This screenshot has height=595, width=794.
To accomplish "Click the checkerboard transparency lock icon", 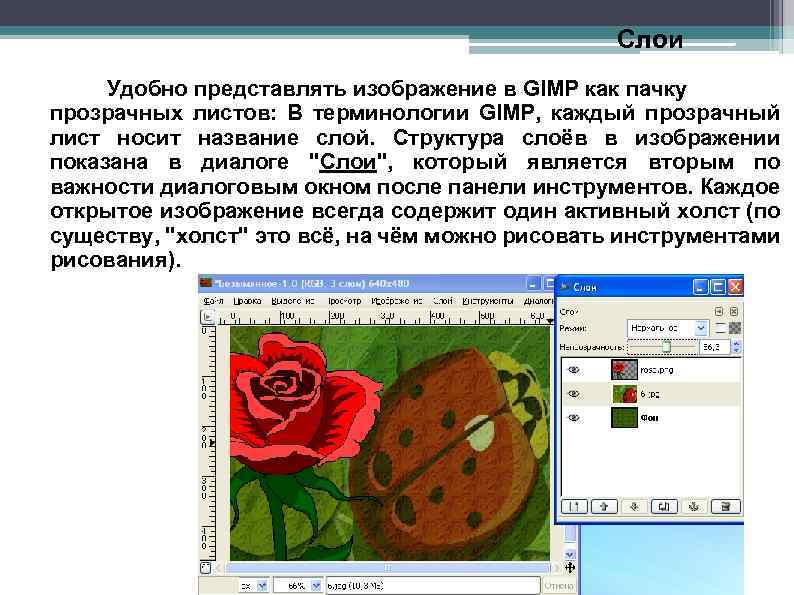I will pos(735,328).
